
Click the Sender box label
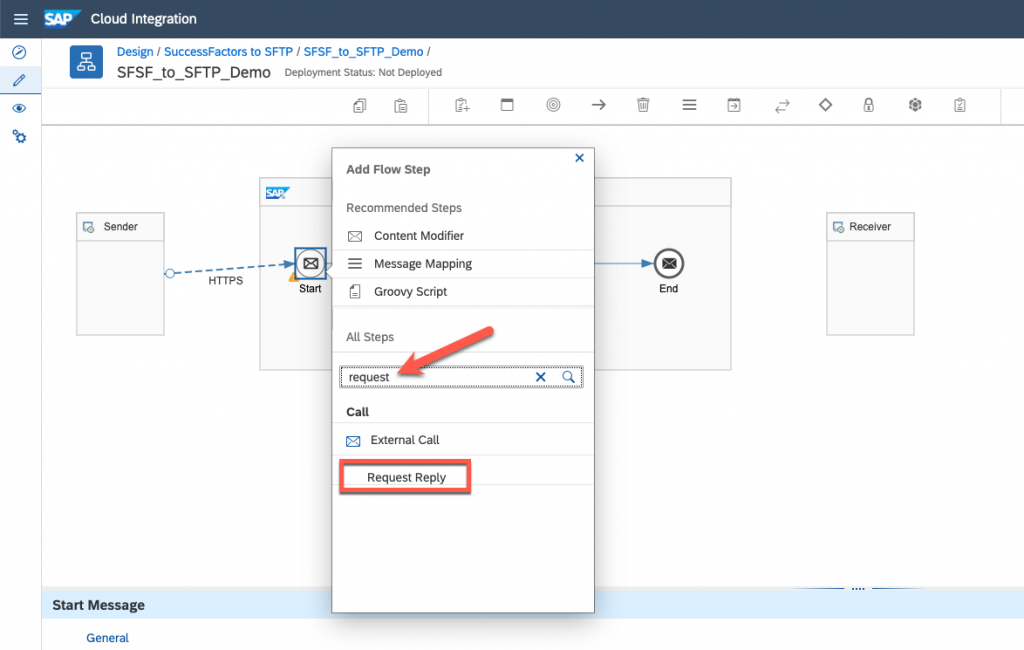click(x=121, y=227)
